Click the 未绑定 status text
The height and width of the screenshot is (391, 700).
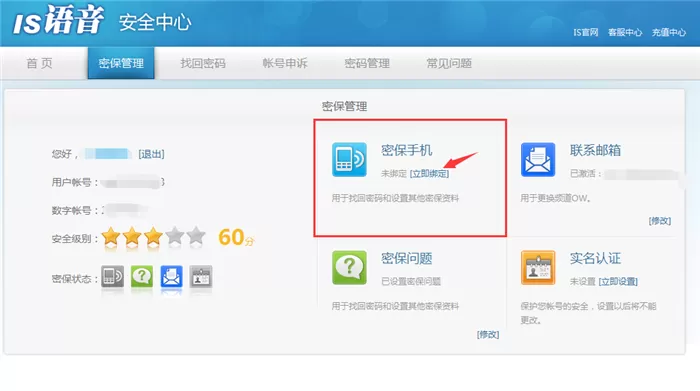tap(394, 174)
